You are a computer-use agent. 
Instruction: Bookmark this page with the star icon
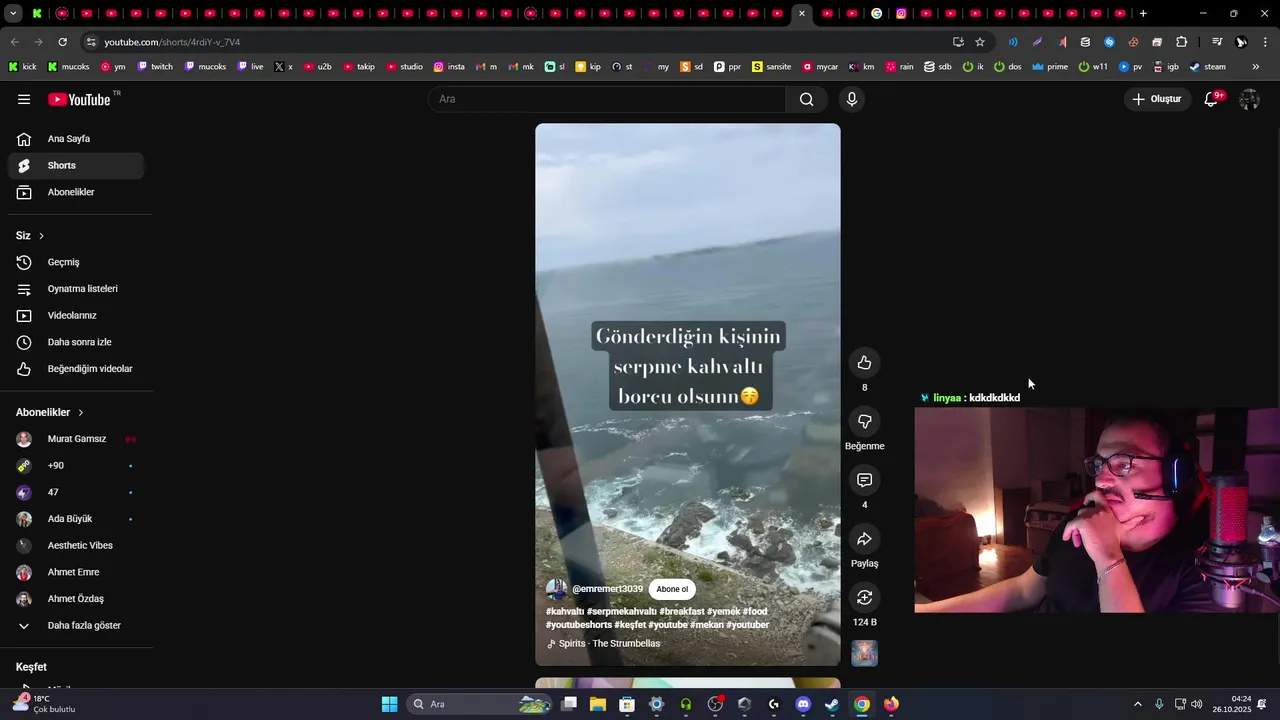(x=980, y=42)
